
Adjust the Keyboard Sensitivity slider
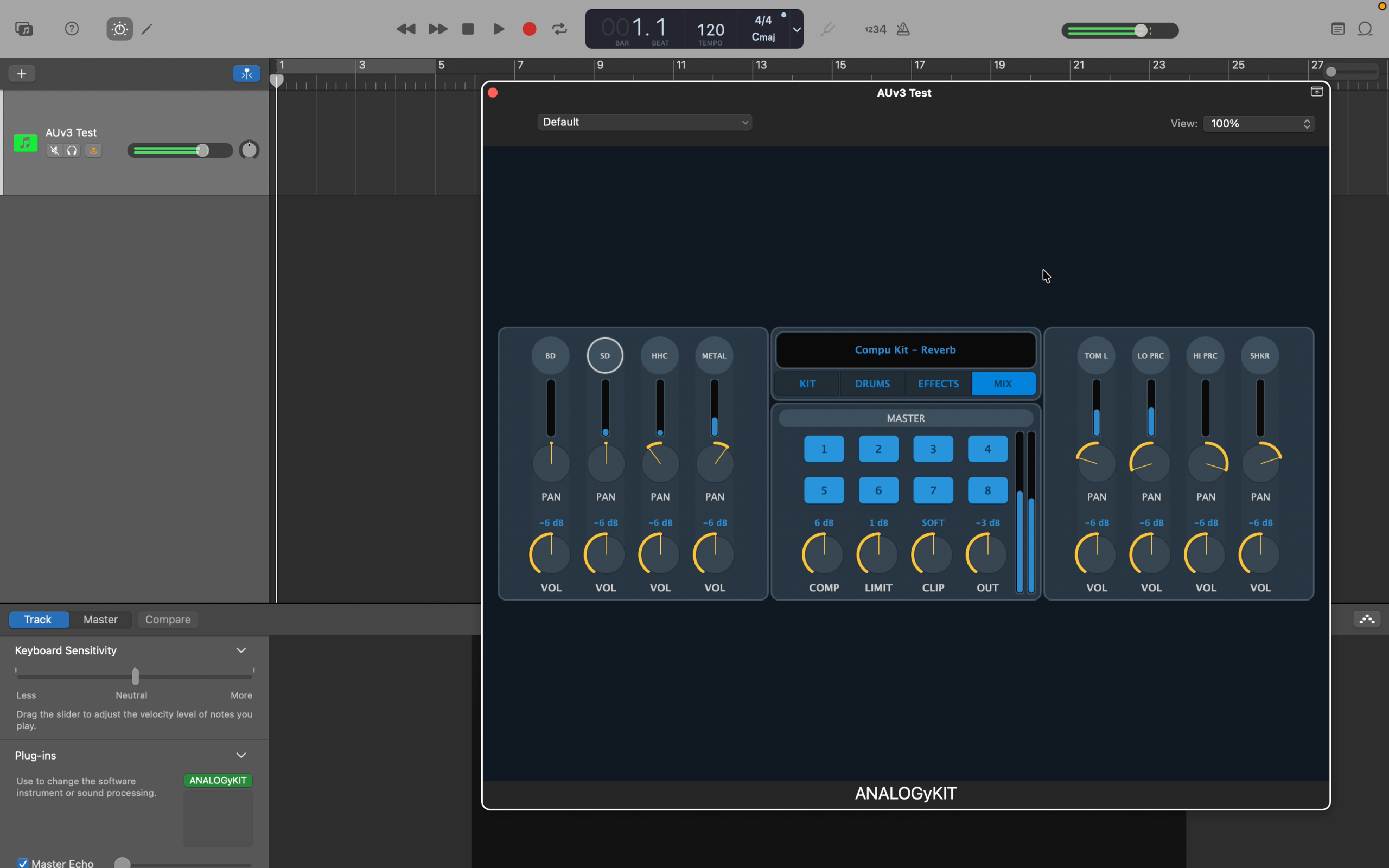135,676
